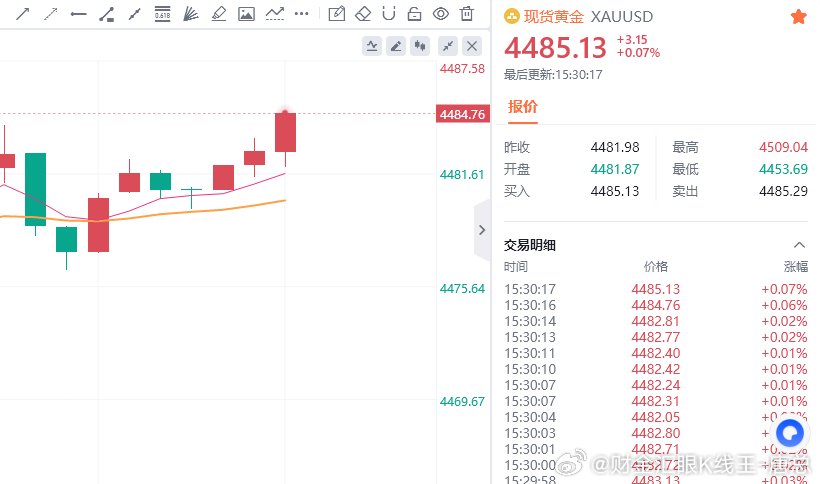Click the 最高 value 4509.04

point(783,147)
